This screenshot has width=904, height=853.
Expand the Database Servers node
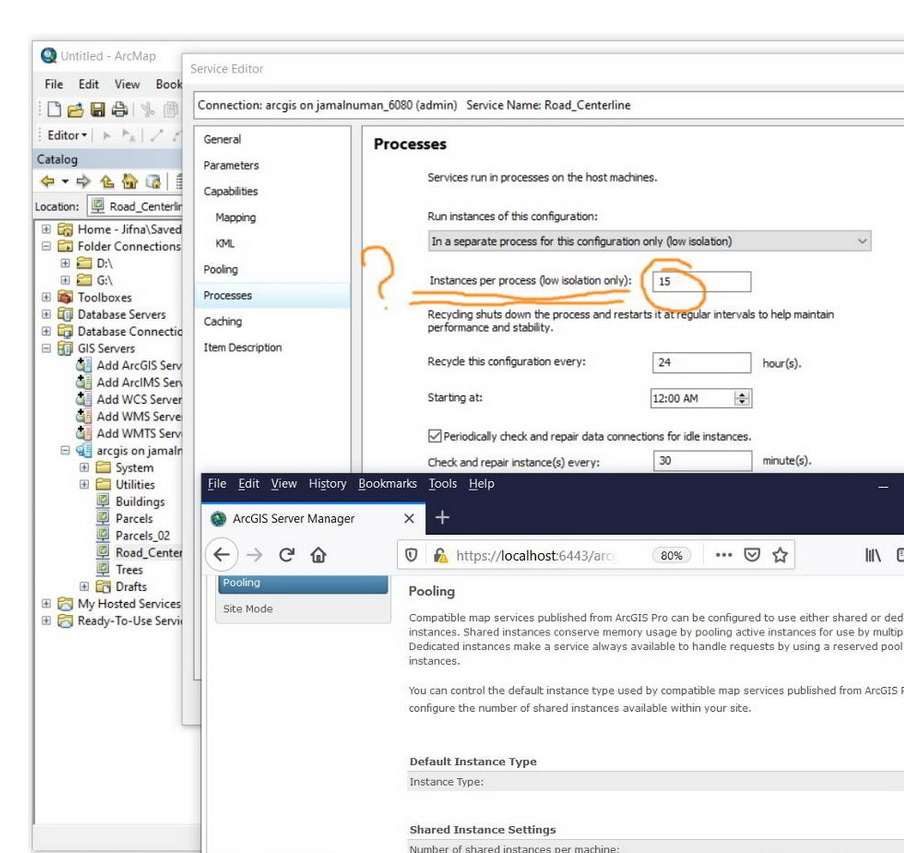46,314
